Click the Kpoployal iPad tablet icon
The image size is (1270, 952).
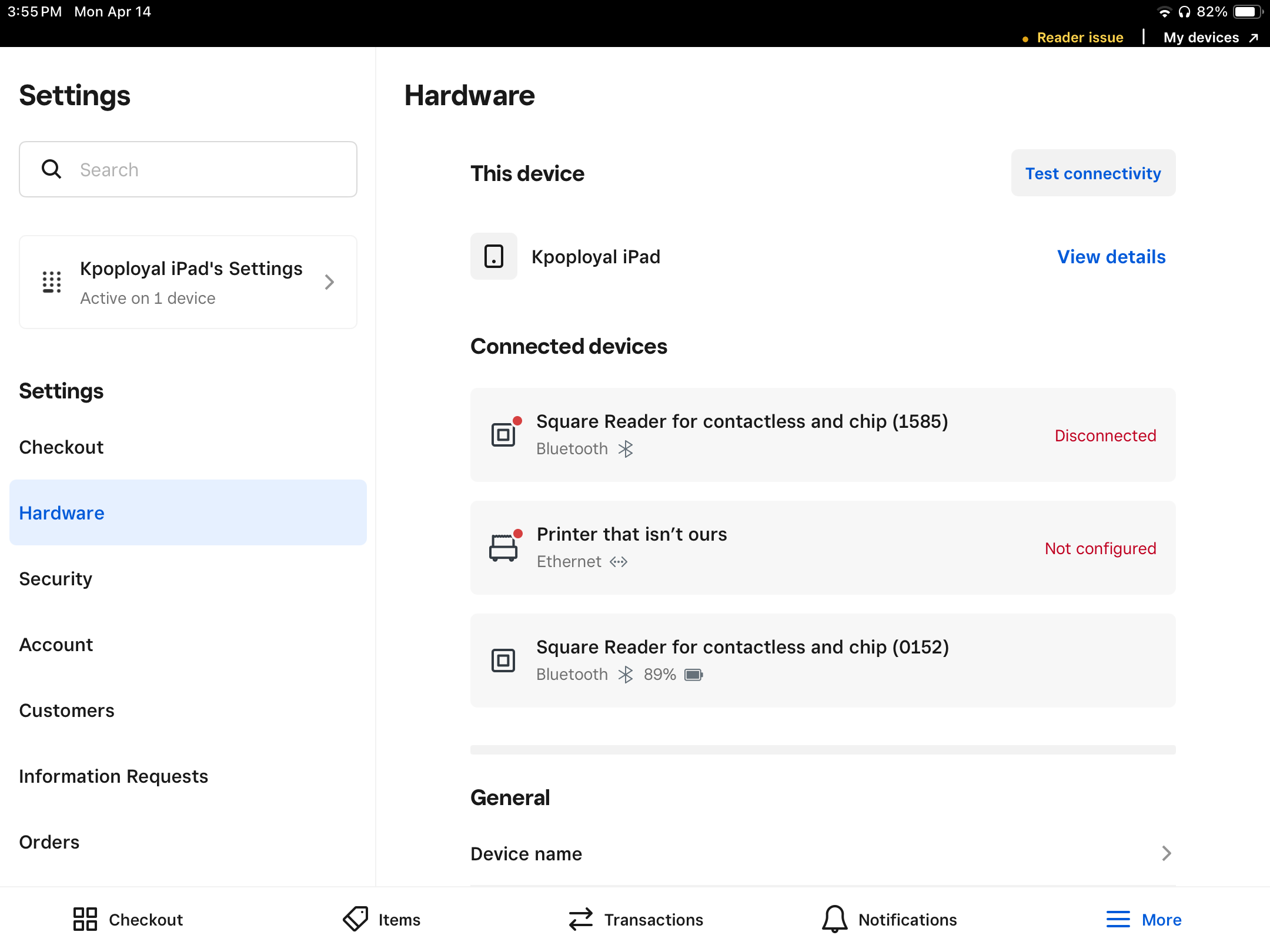tap(493, 256)
